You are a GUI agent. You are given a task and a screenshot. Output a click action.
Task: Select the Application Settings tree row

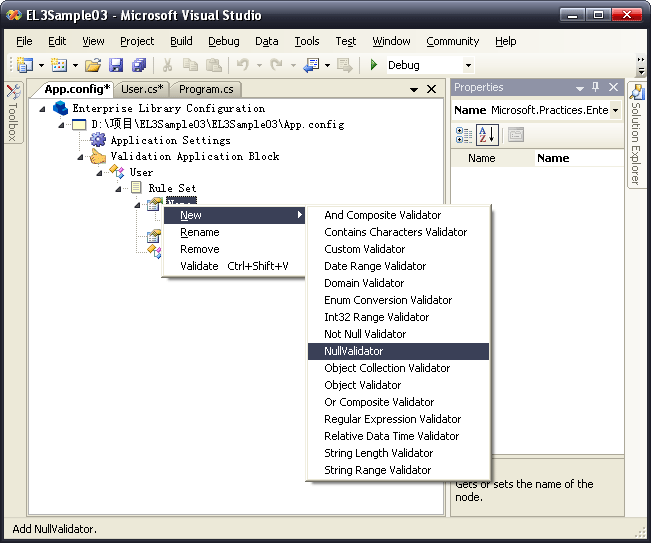pos(170,140)
